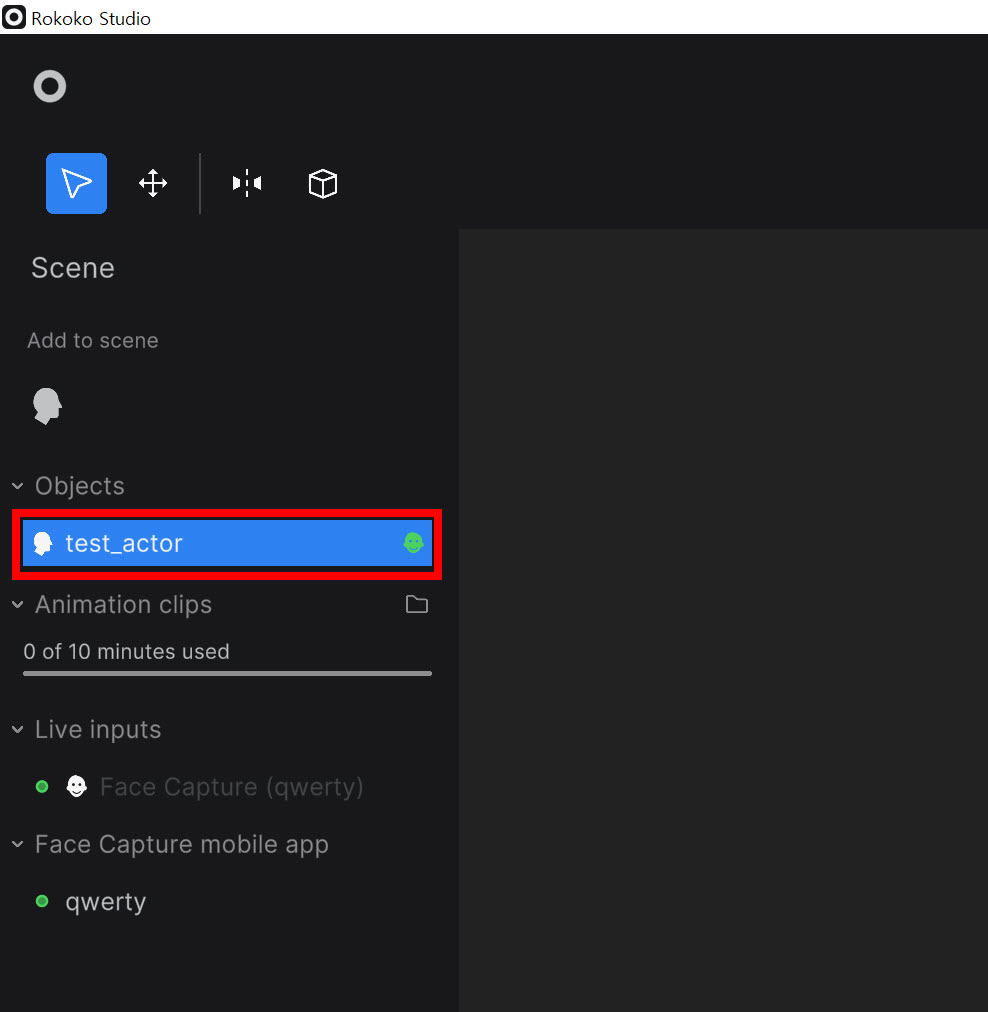Select the test_actor object row
The height and width of the screenshot is (1012, 988).
[x=227, y=543]
